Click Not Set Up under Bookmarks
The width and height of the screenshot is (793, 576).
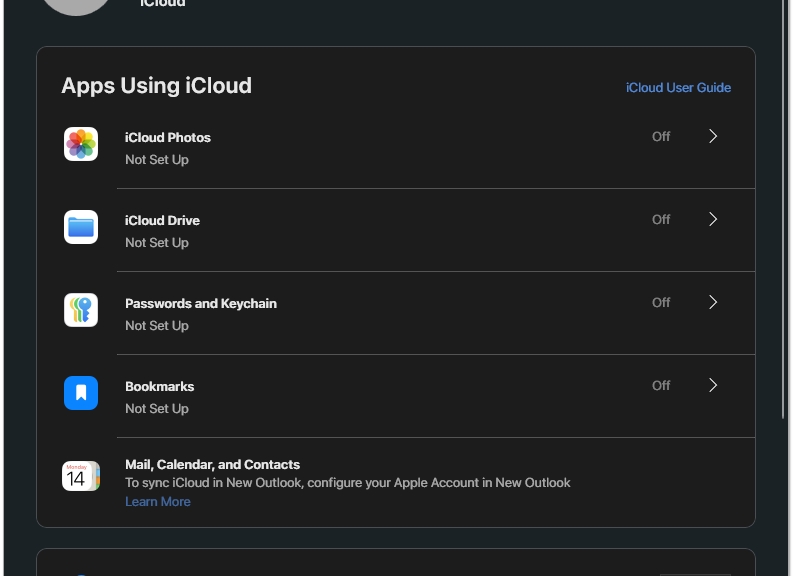157,409
